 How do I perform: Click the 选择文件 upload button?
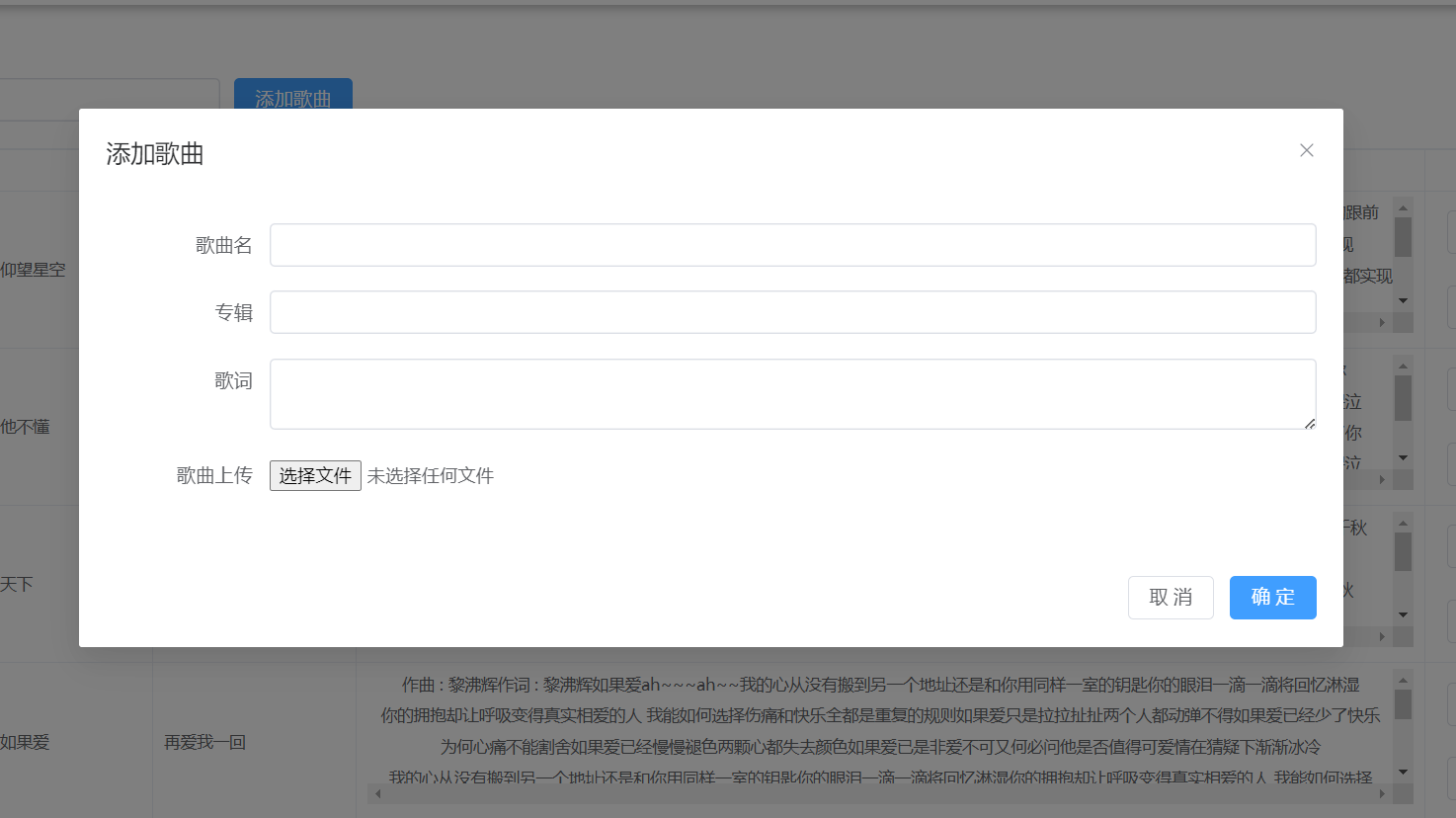click(x=315, y=475)
